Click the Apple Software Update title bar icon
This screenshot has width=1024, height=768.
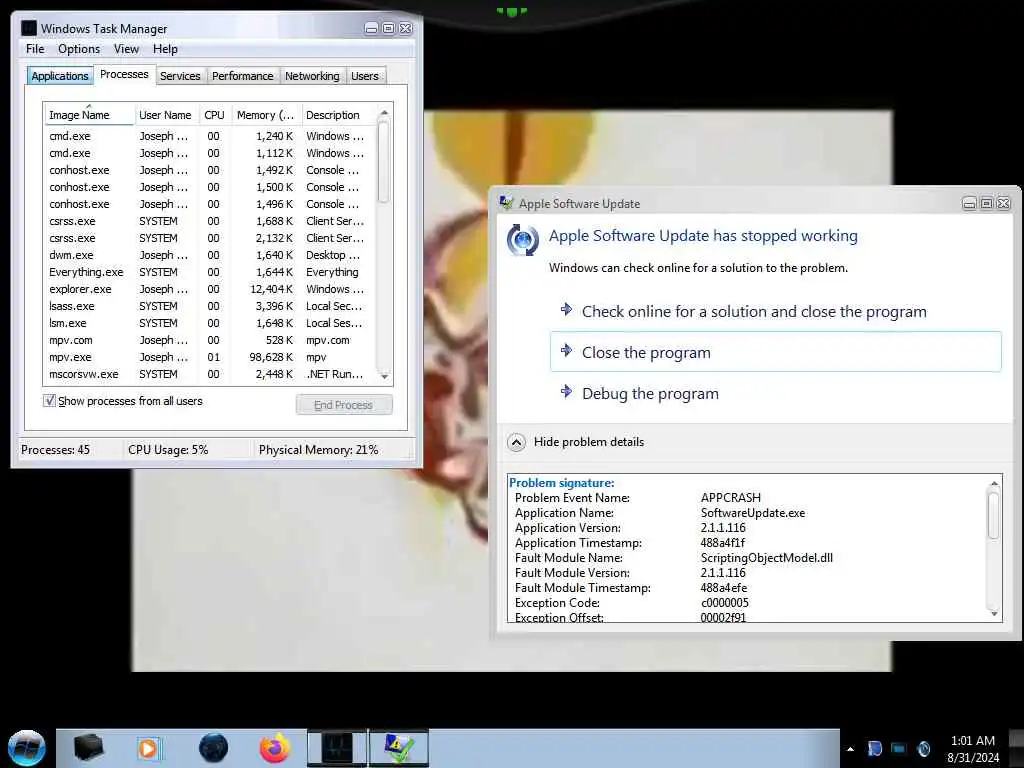click(506, 203)
